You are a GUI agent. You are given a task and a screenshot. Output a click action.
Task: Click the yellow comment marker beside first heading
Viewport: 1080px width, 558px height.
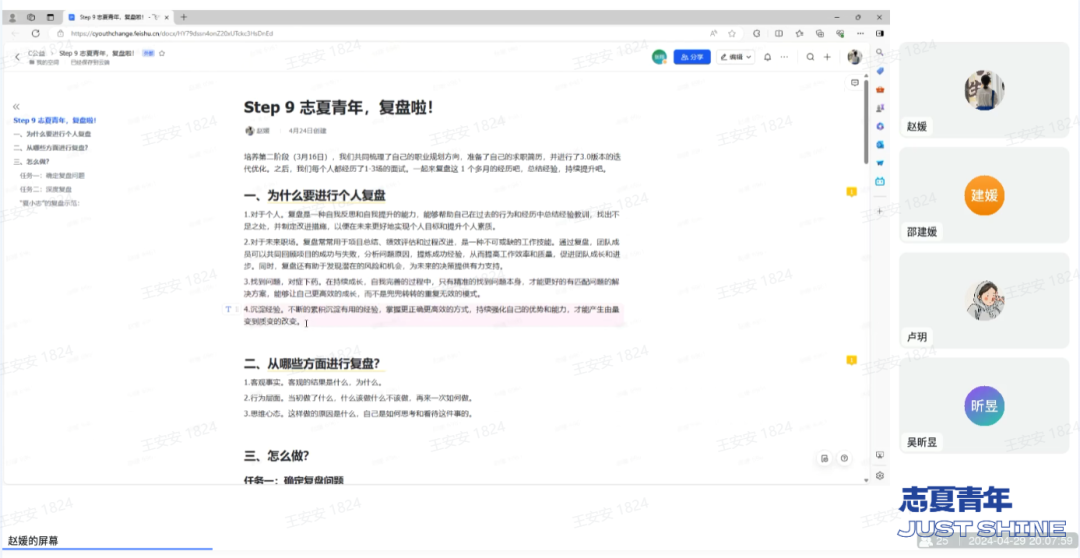point(851,191)
